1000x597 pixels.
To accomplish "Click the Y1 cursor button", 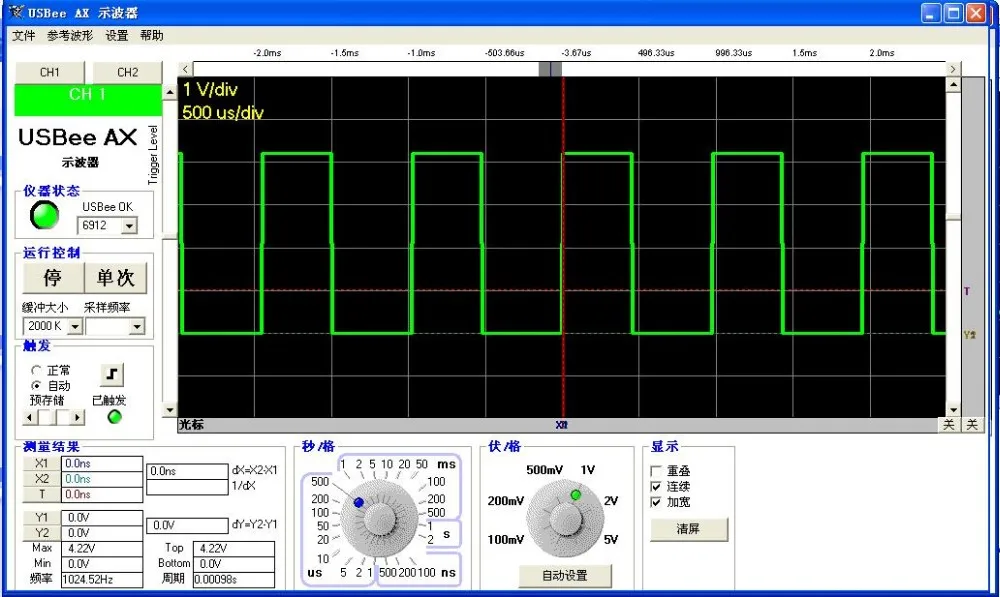I will click(41, 517).
